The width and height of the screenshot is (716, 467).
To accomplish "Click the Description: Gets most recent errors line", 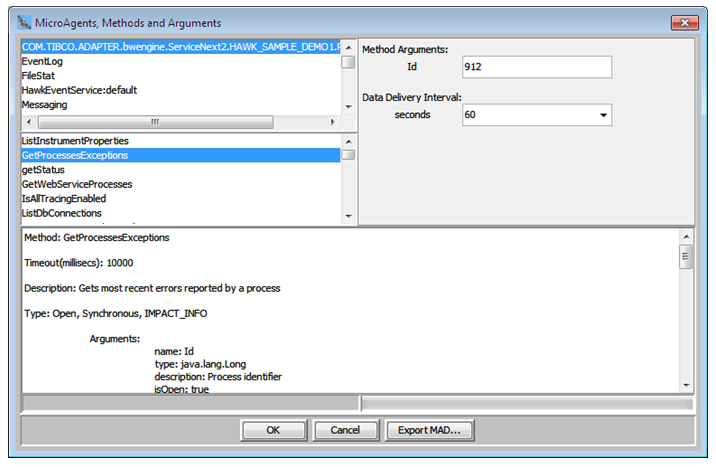I will pos(152,289).
